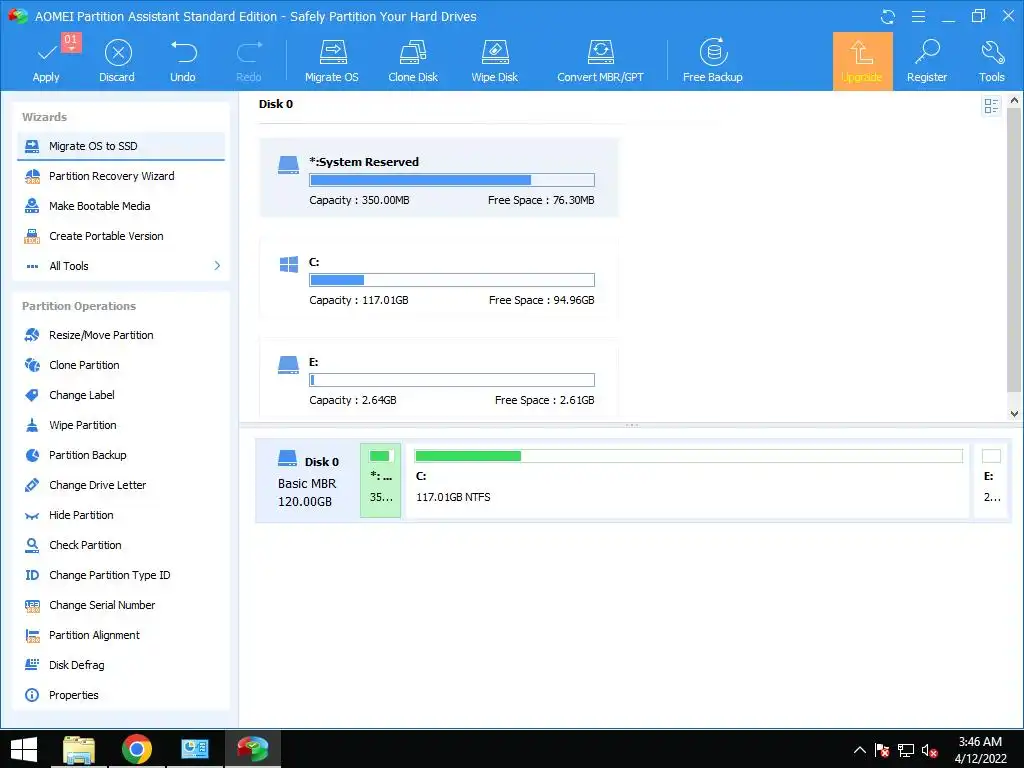Open the Windows Start menu
The image size is (1024, 768).
pos(24,749)
